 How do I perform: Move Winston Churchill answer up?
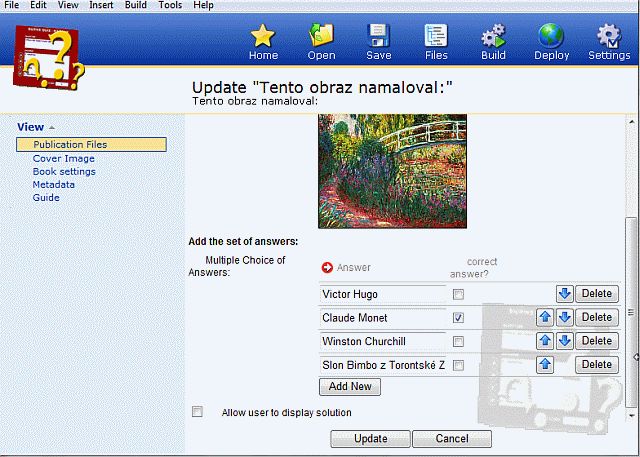[545, 341]
